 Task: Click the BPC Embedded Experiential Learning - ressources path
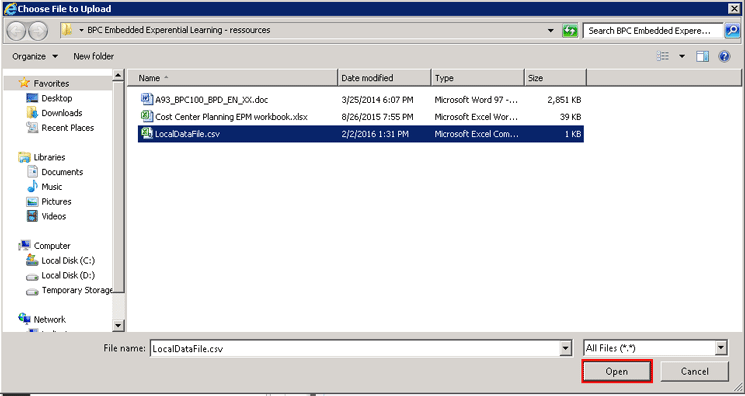(179, 30)
